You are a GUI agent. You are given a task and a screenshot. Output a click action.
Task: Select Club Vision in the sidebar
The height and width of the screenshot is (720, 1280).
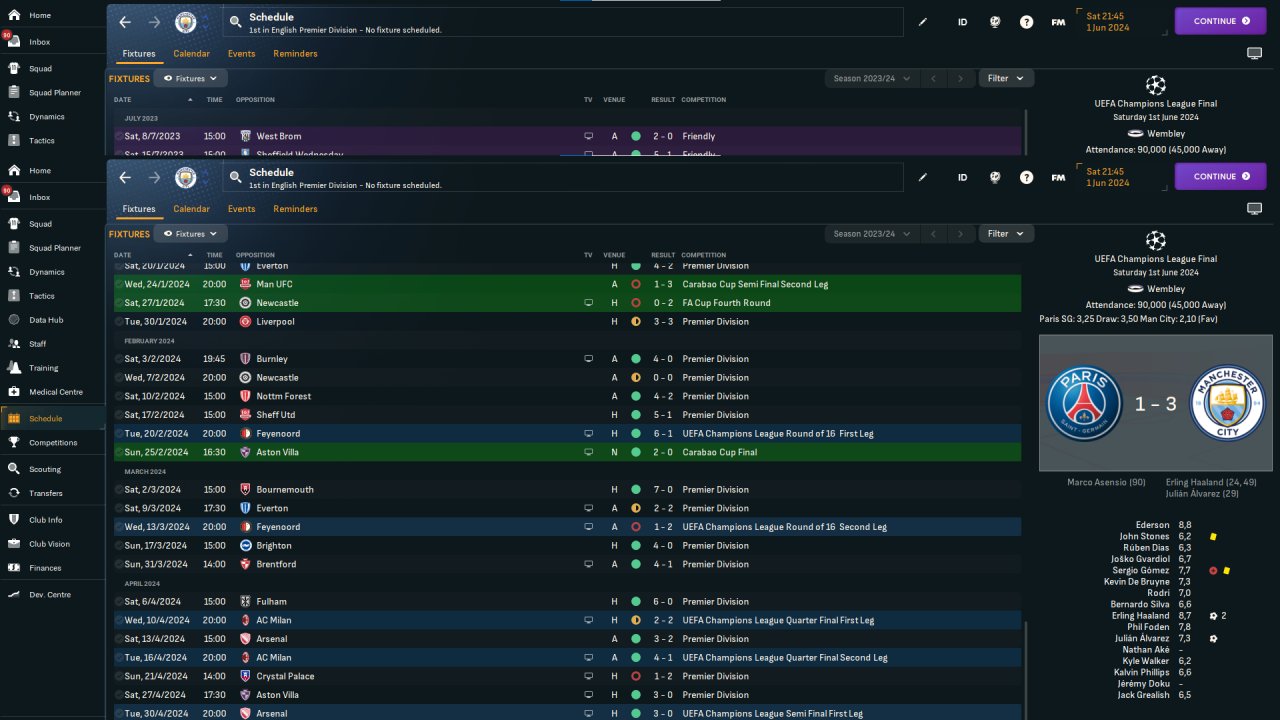pos(52,544)
